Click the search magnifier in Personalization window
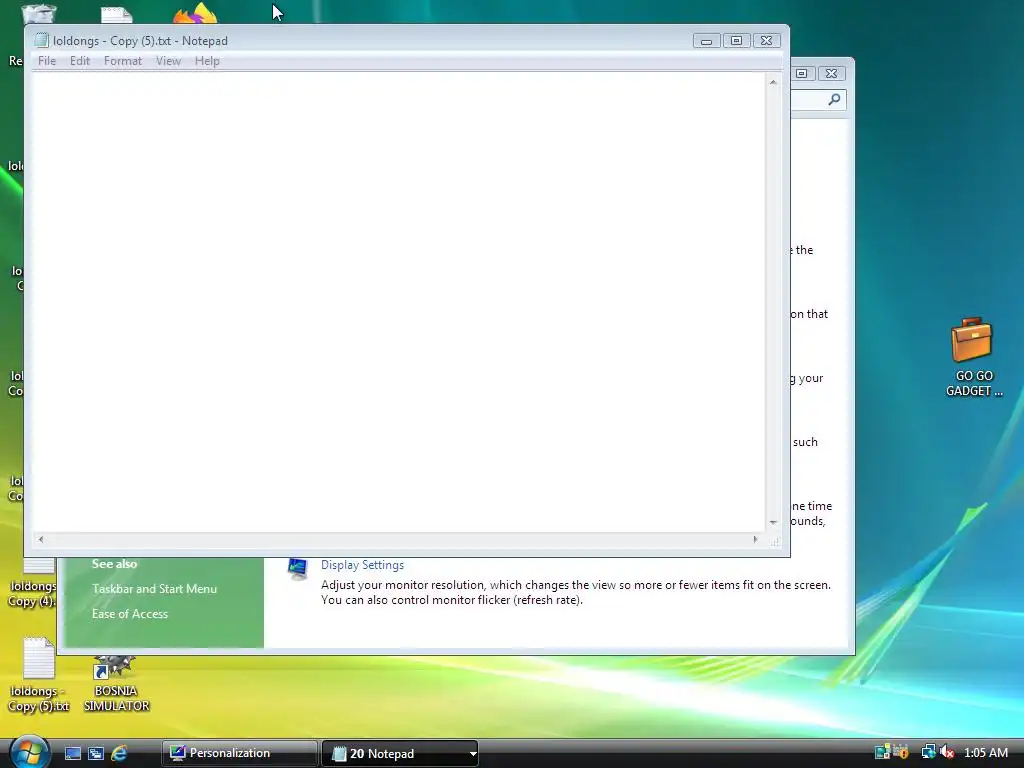 click(x=835, y=99)
